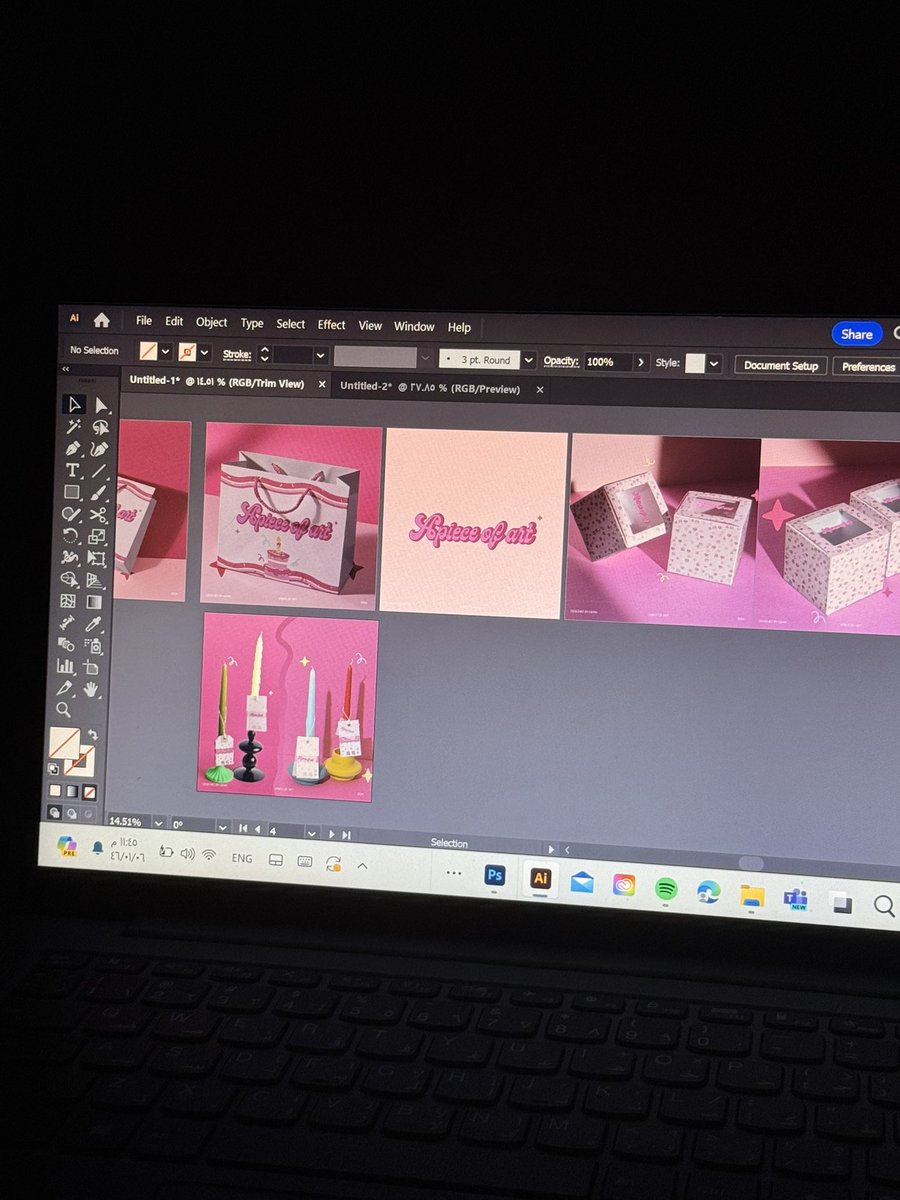The image size is (900, 1200).
Task: Select the Blend tool
Action: [66, 644]
